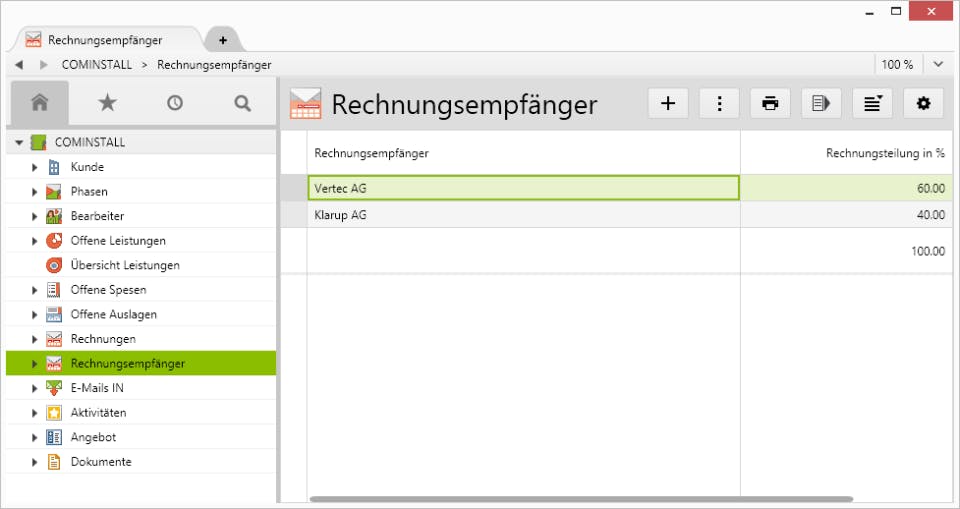Image resolution: width=960 pixels, height=509 pixels.
Task: Click the 100 % zoom field
Action: coord(897,64)
